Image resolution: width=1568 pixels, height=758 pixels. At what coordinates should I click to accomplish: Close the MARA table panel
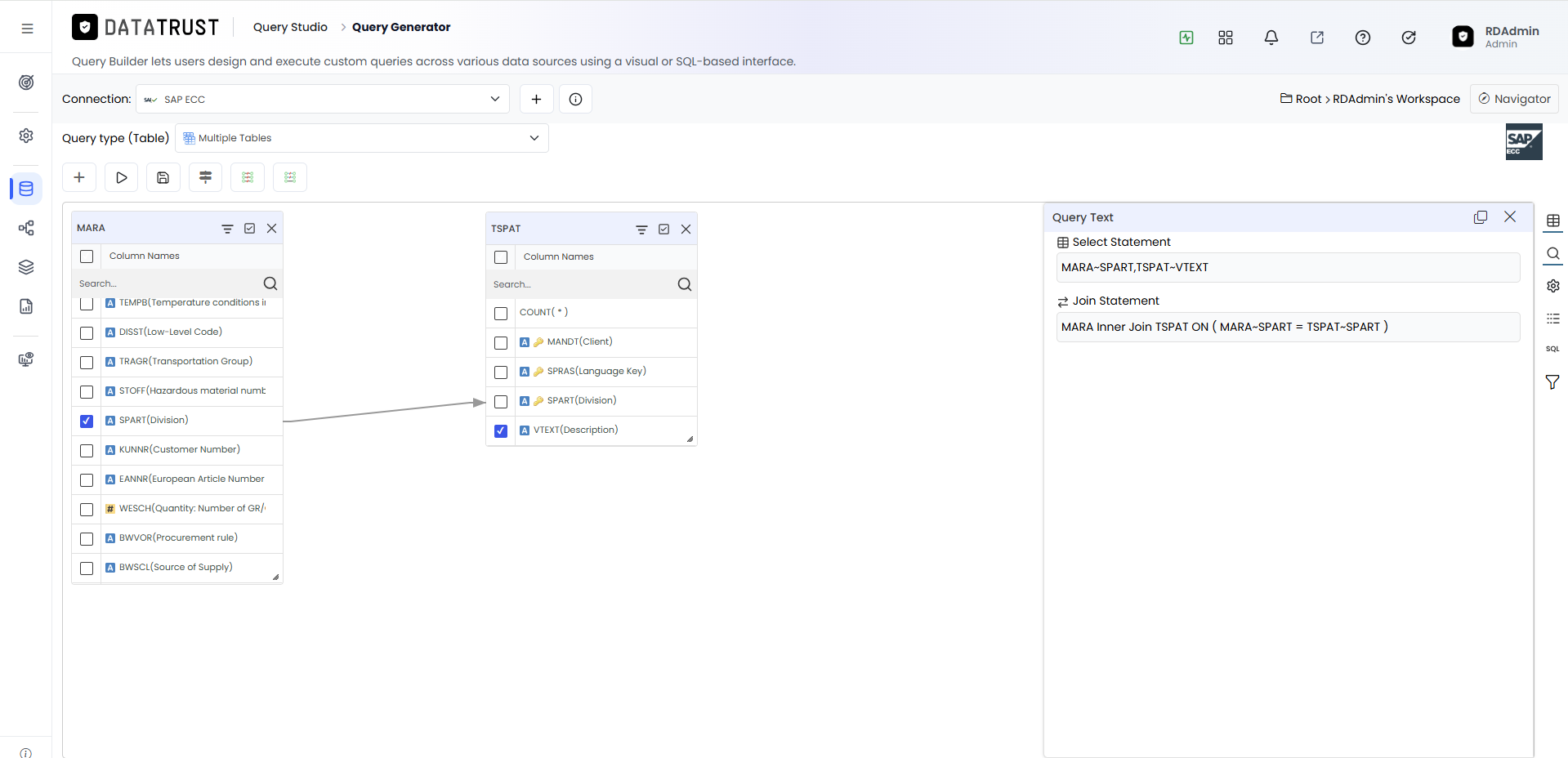272,229
